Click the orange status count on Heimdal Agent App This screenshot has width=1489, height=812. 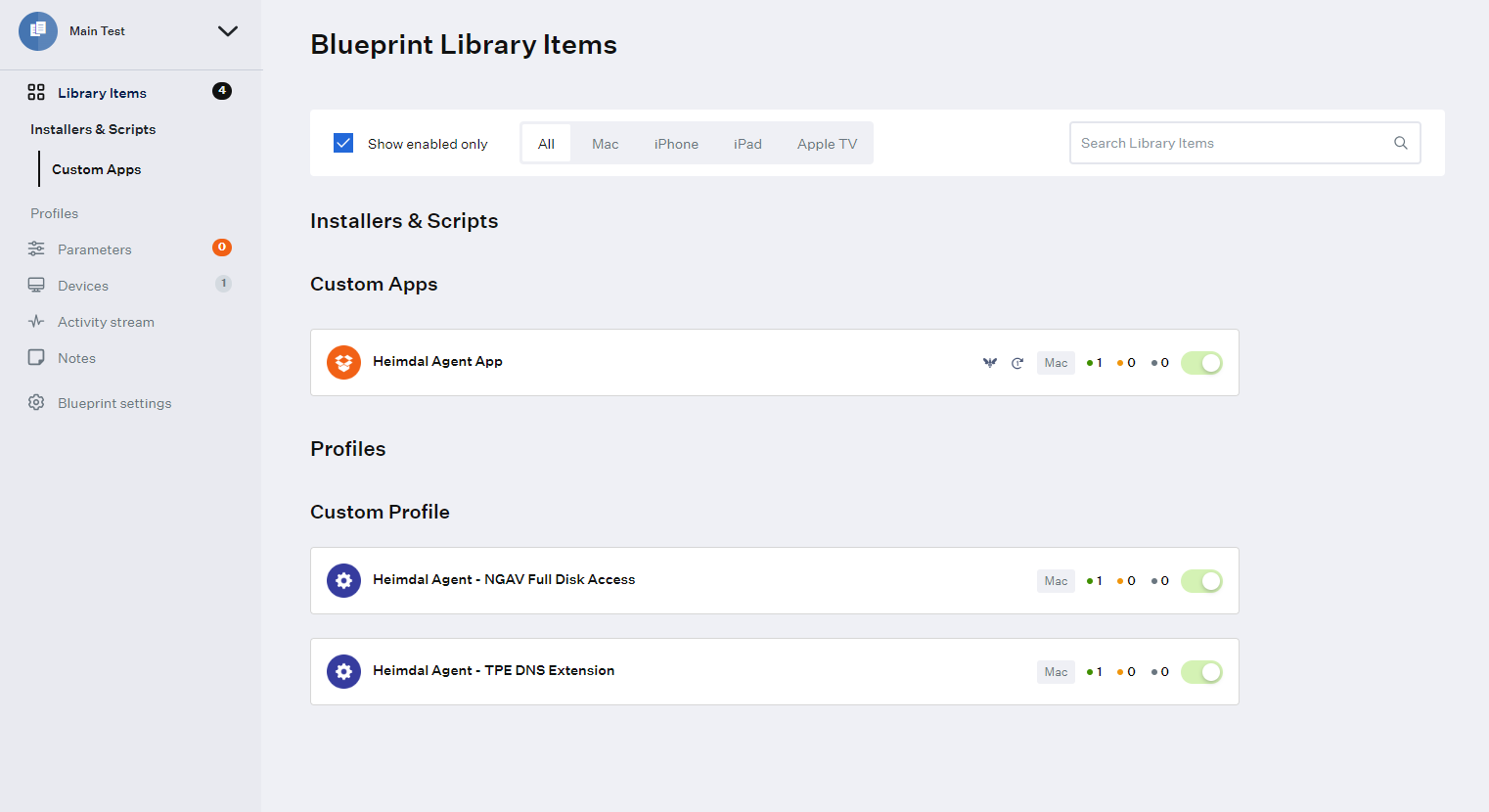pos(1126,363)
